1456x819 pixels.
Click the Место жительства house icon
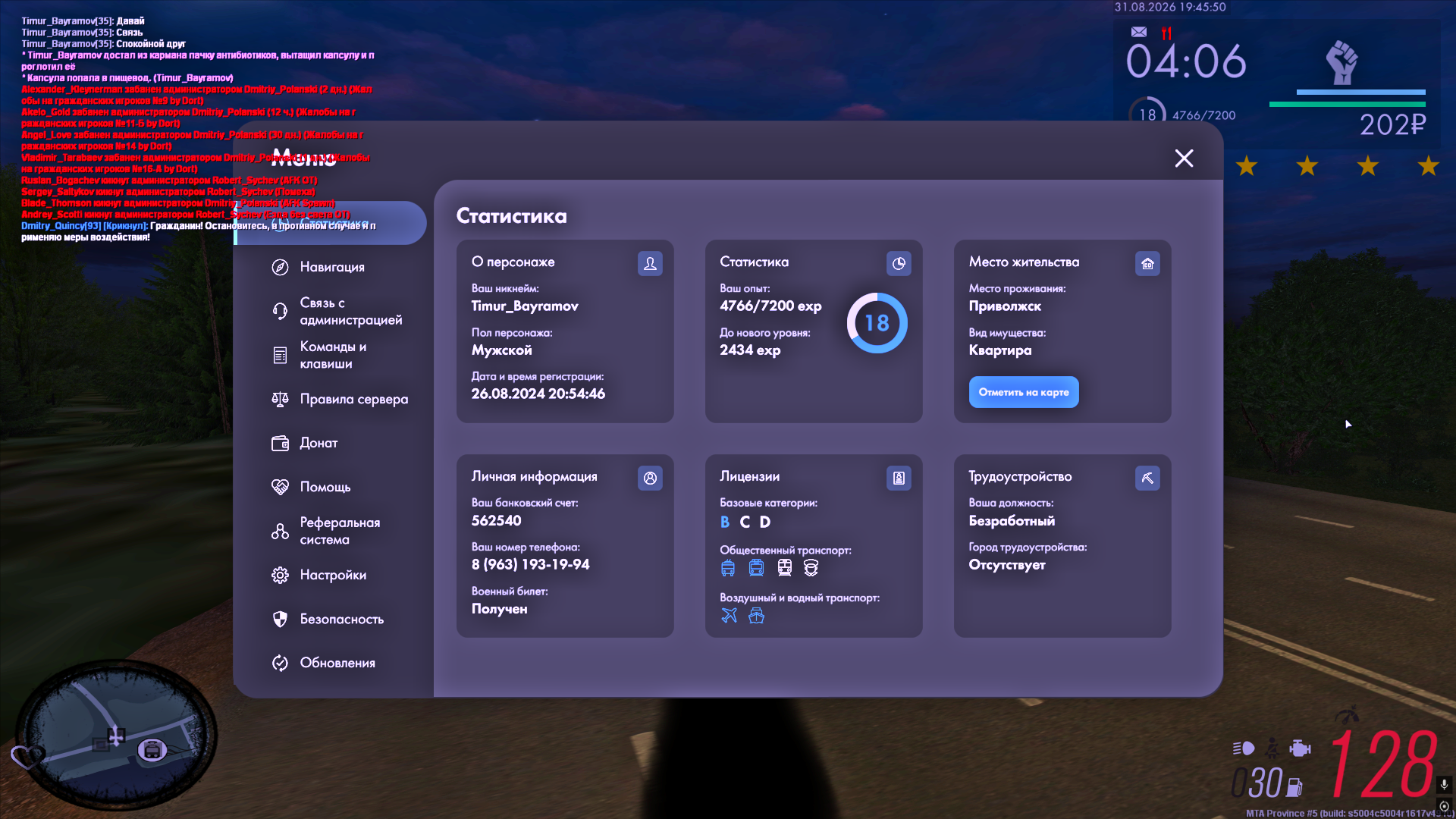[1147, 263]
